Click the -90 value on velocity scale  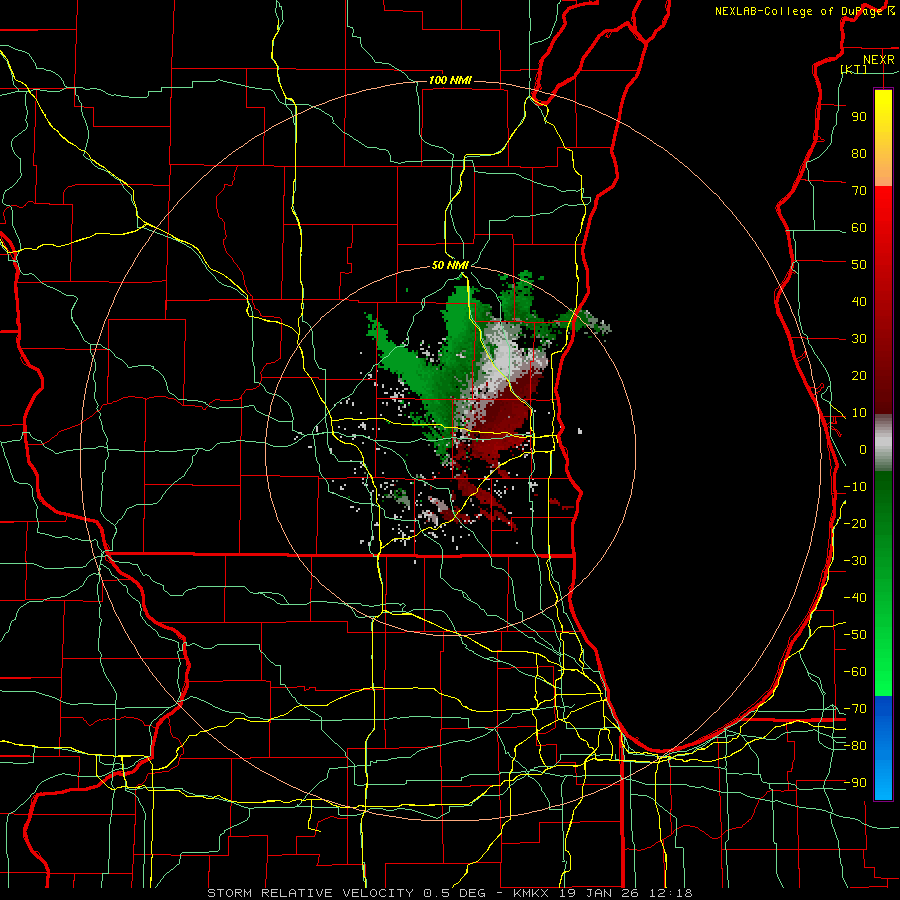[x=855, y=783]
